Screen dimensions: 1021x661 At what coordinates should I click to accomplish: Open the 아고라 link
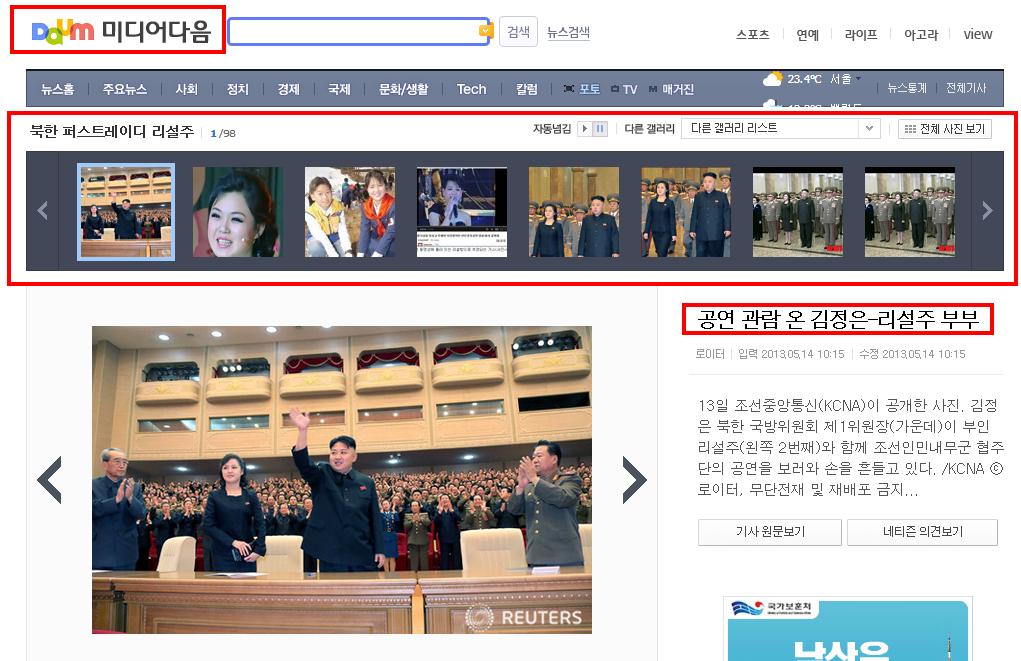coord(921,35)
